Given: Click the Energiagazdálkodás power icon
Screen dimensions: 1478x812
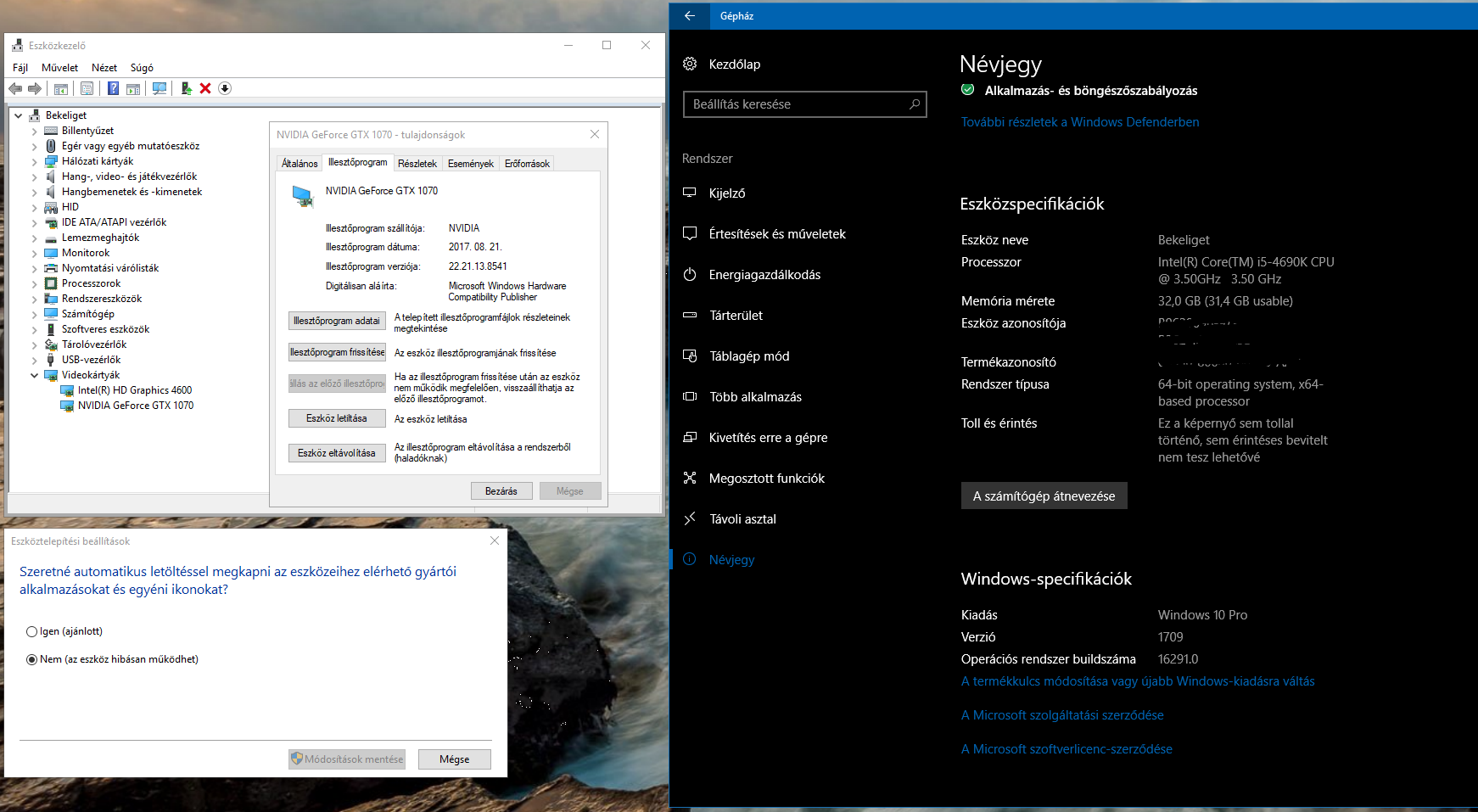Looking at the screenshot, I should [690, 274].
